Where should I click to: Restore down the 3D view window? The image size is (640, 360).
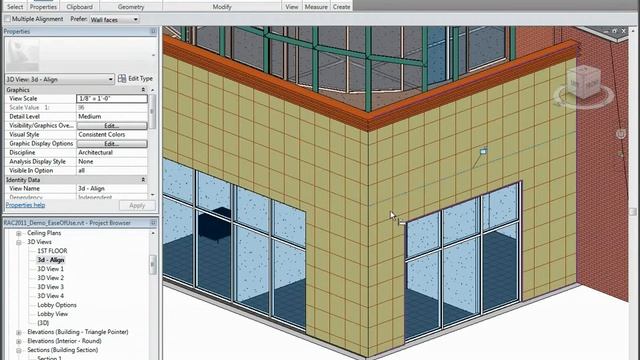pos(615,31)
